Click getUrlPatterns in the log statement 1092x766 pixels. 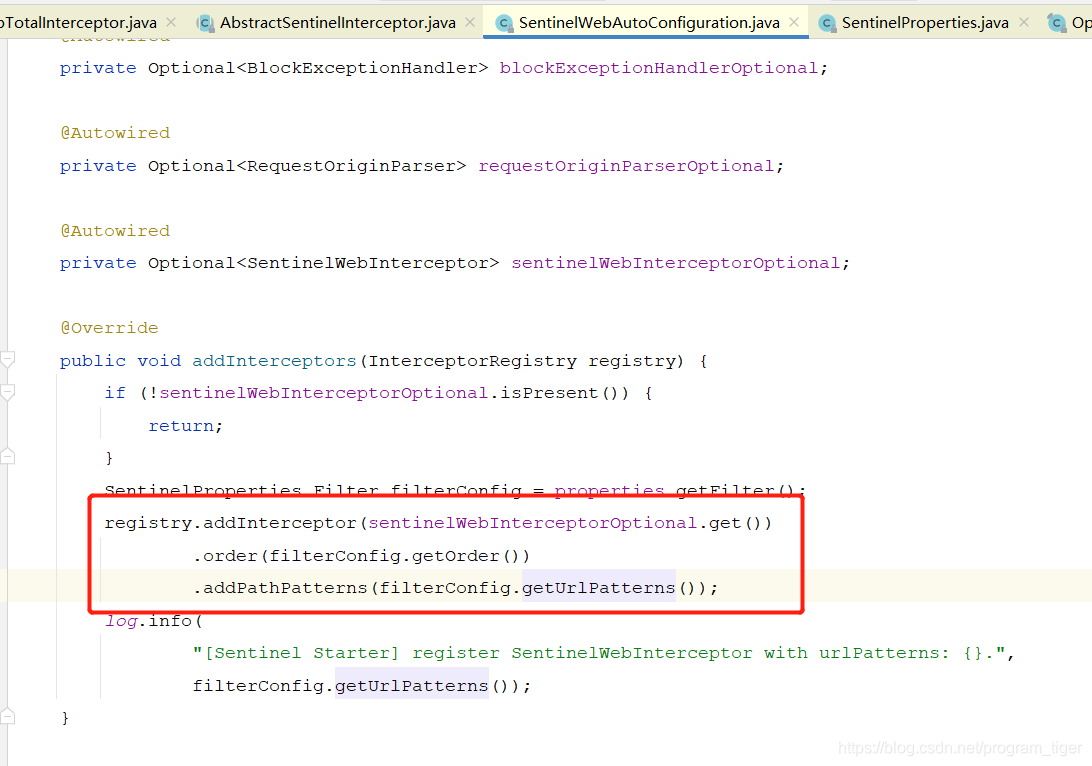click(x=412, y=686)
